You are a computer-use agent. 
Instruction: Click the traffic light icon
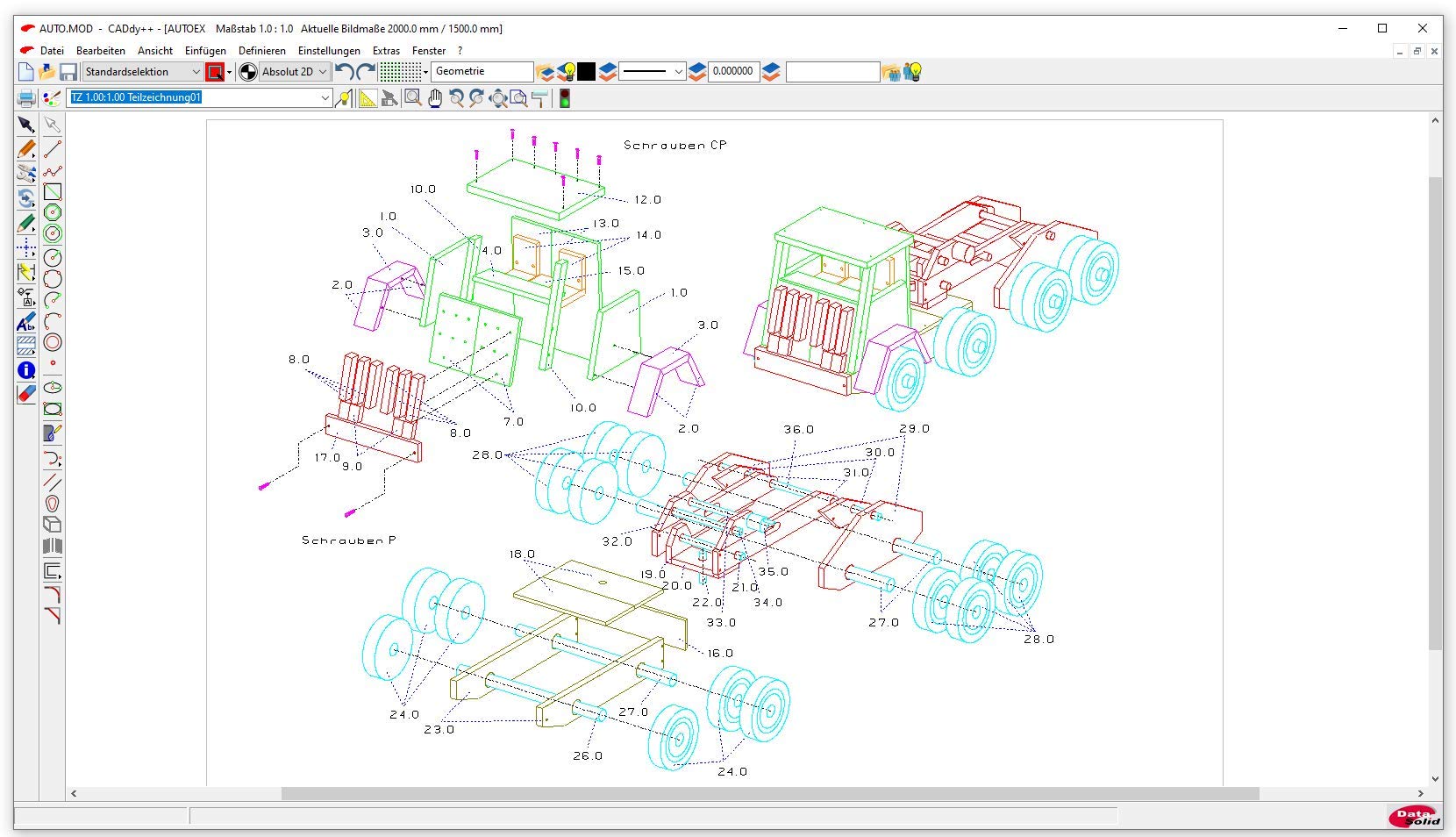click(x=565, y=98)
